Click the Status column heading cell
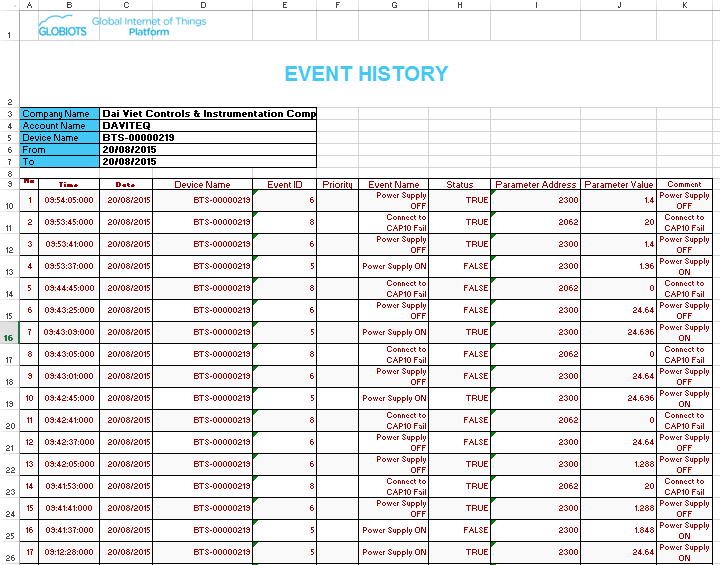Screen dimensions: 720x565 460,184
